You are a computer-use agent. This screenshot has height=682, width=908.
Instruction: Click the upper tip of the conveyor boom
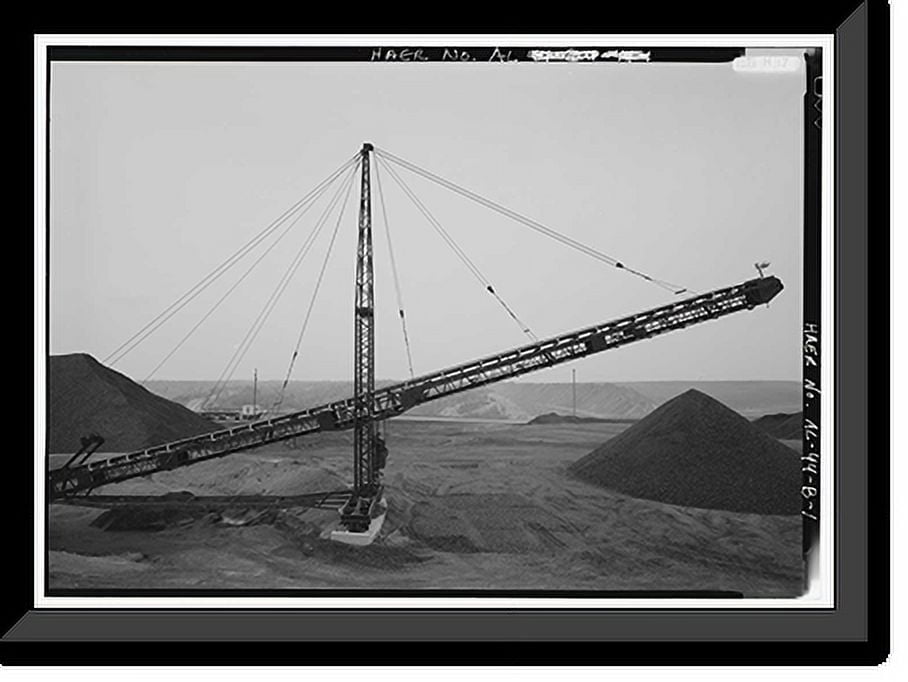point(768,289)
